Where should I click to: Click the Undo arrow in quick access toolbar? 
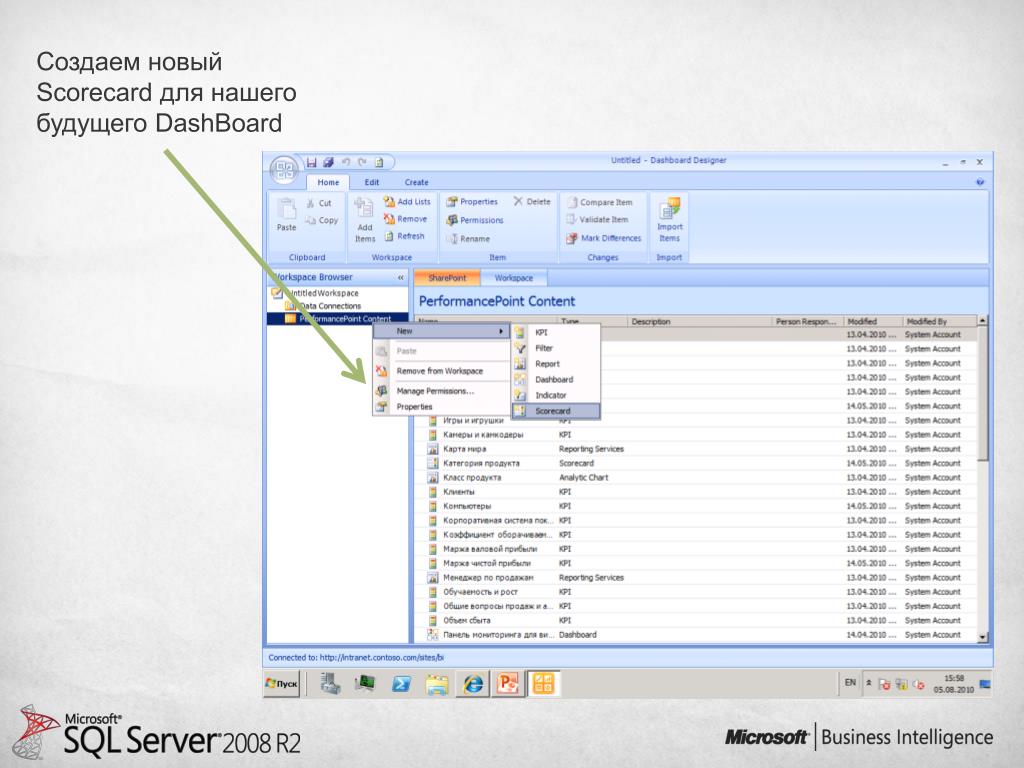[346, 162]
